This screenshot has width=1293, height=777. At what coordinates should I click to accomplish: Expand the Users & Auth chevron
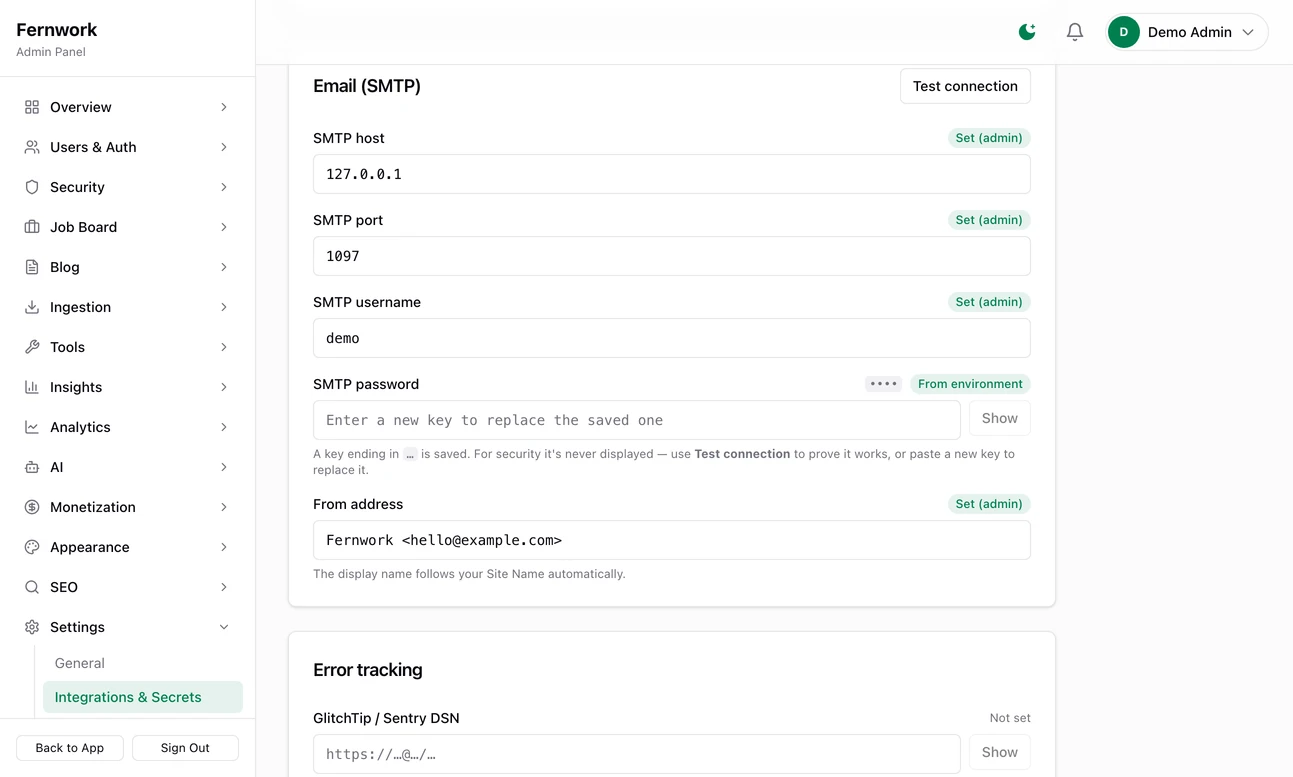coord(224,147)
